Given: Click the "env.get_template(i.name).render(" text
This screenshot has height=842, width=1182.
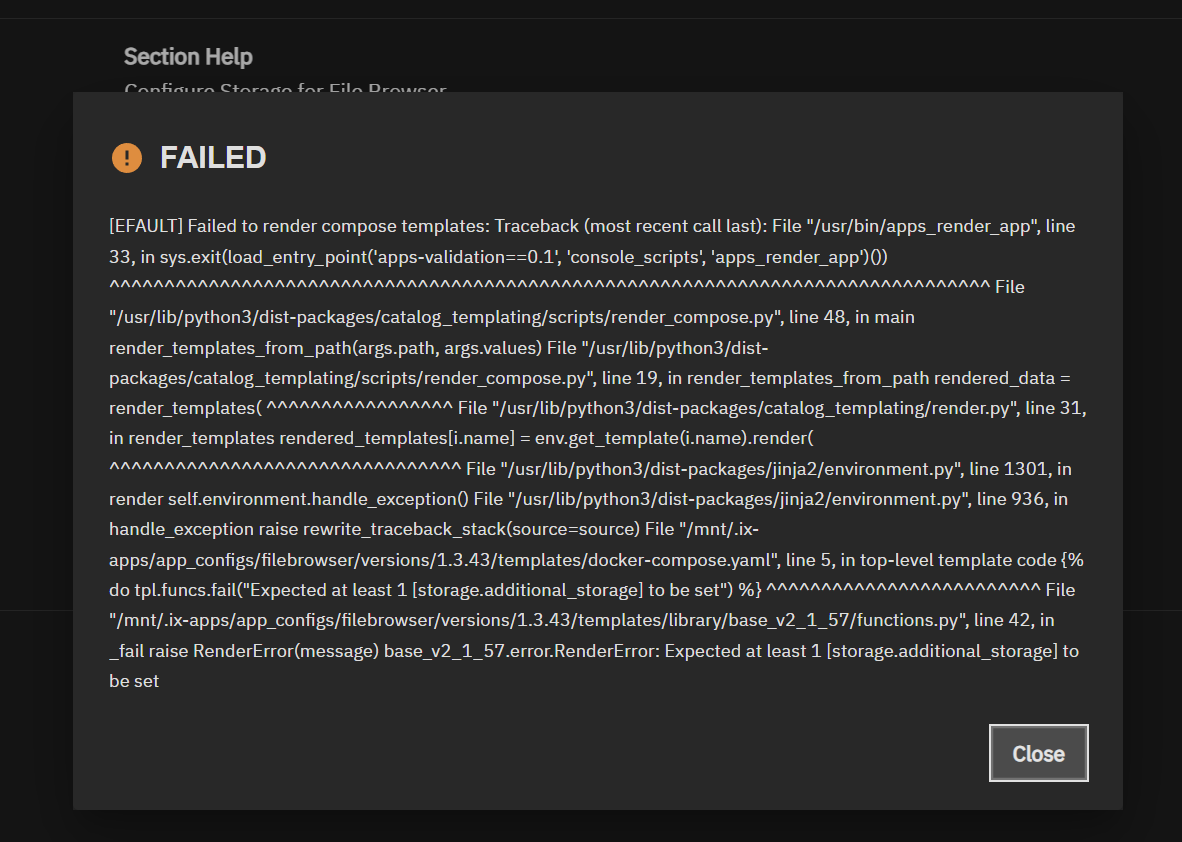Looking at the screenshot, I should (x=661, y=438).
